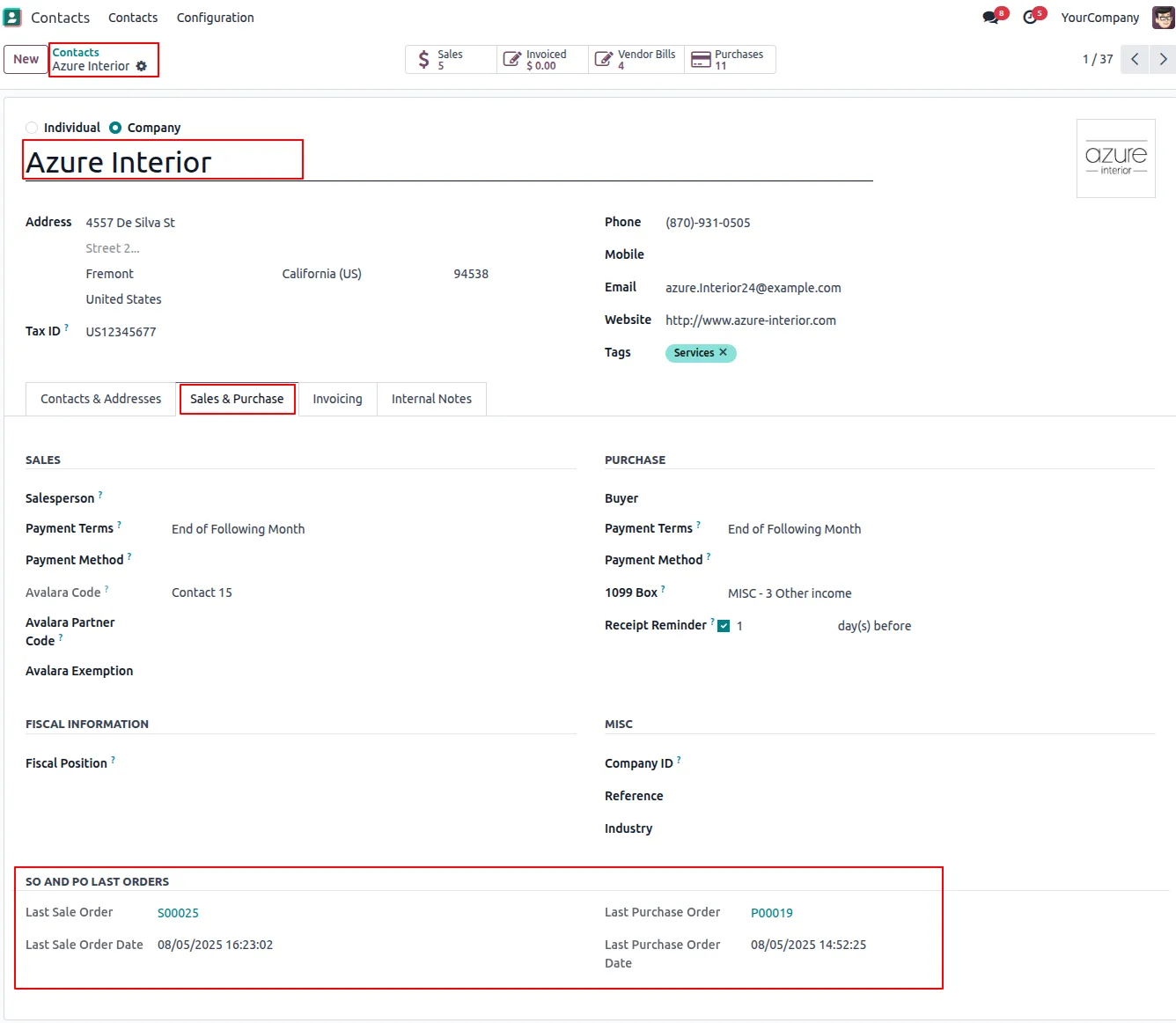Open the Salesperson field dropdown
The height and width of the screenshot is (1023, 1176).
coord(373,498)
